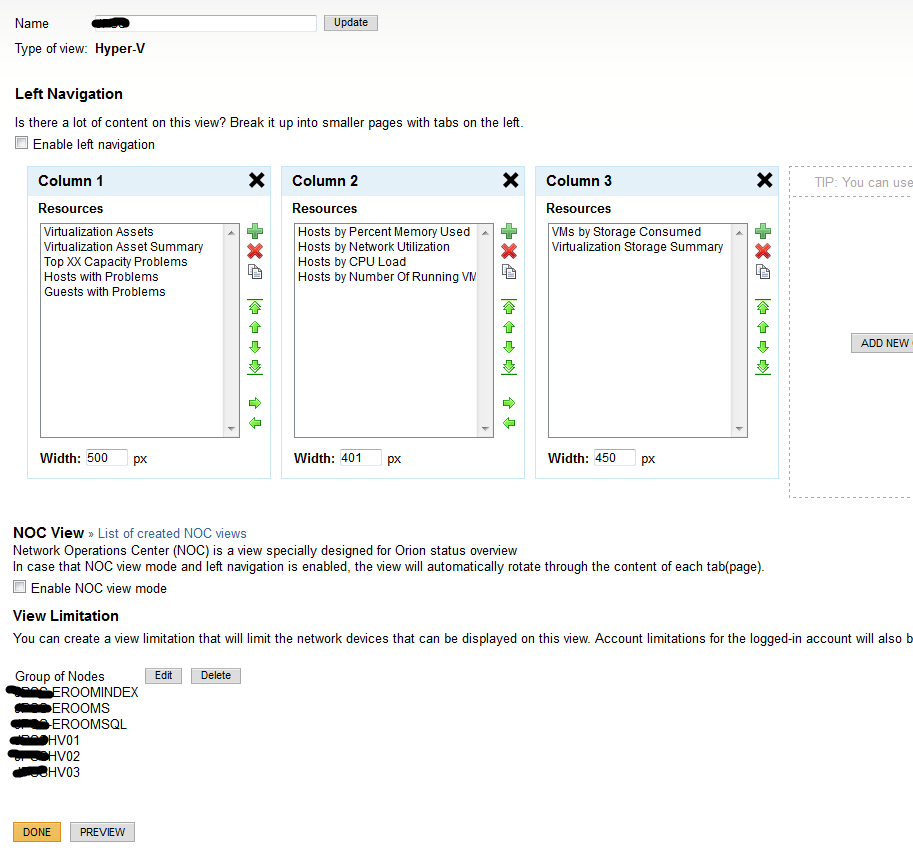Image resolution: width=913 pixels, height=862 pixels.
Task: Delete the Group of Nodes limitation
Action: (216, 676)
